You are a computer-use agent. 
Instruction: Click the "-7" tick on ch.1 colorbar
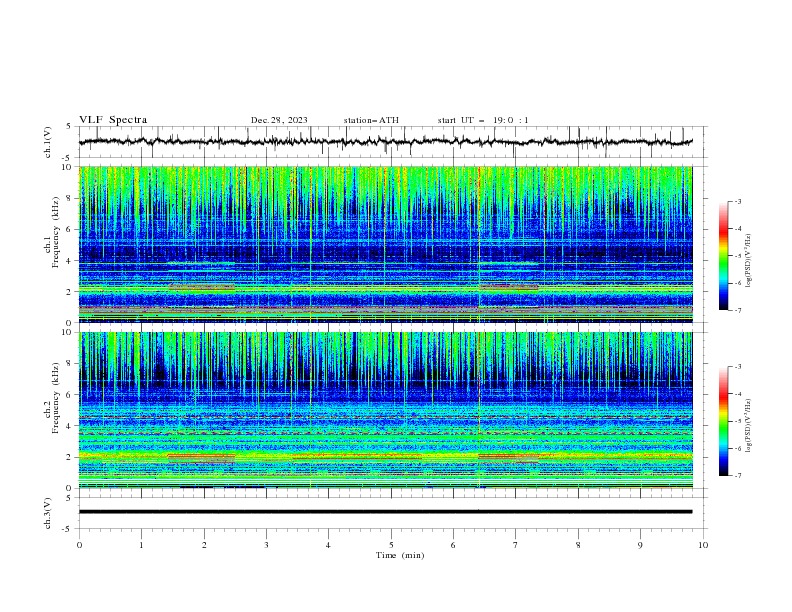point(738,310)
